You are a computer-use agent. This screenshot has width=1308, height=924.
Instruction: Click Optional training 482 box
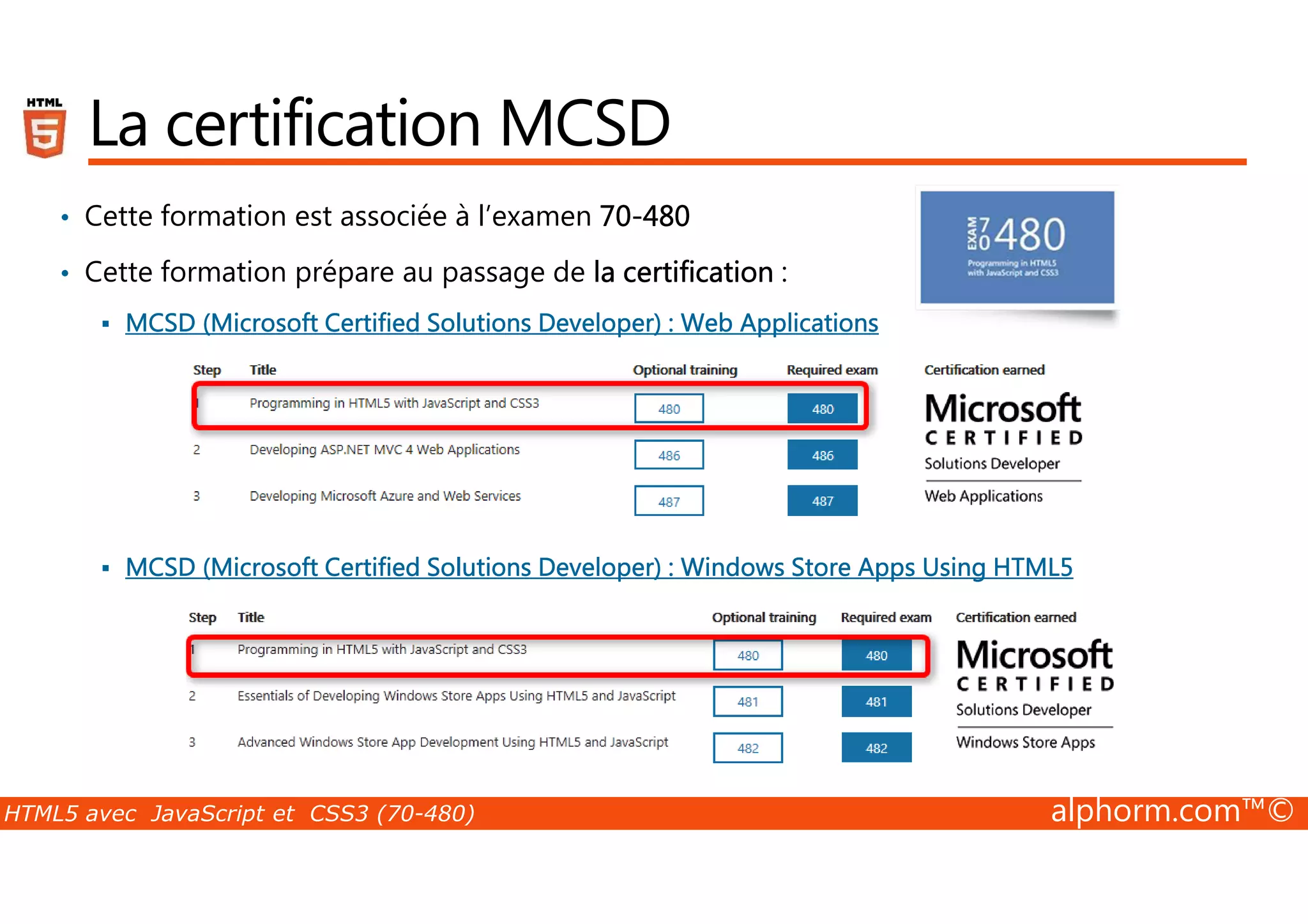coord(748,748)
